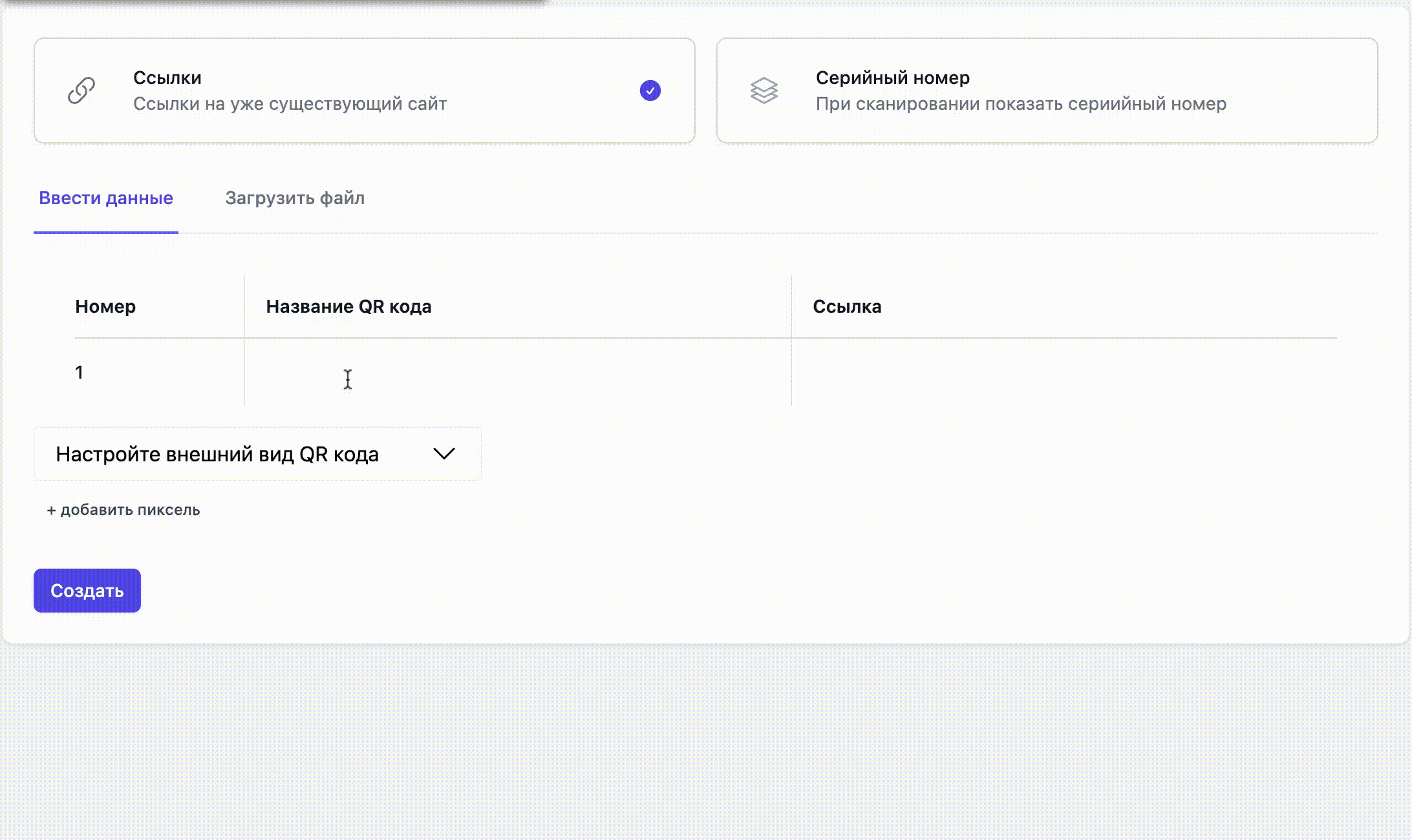This screenshot has width=1412, height=840.
Task: Click the empty right side of the Серийный номер card
Action: pos(1306,90)
